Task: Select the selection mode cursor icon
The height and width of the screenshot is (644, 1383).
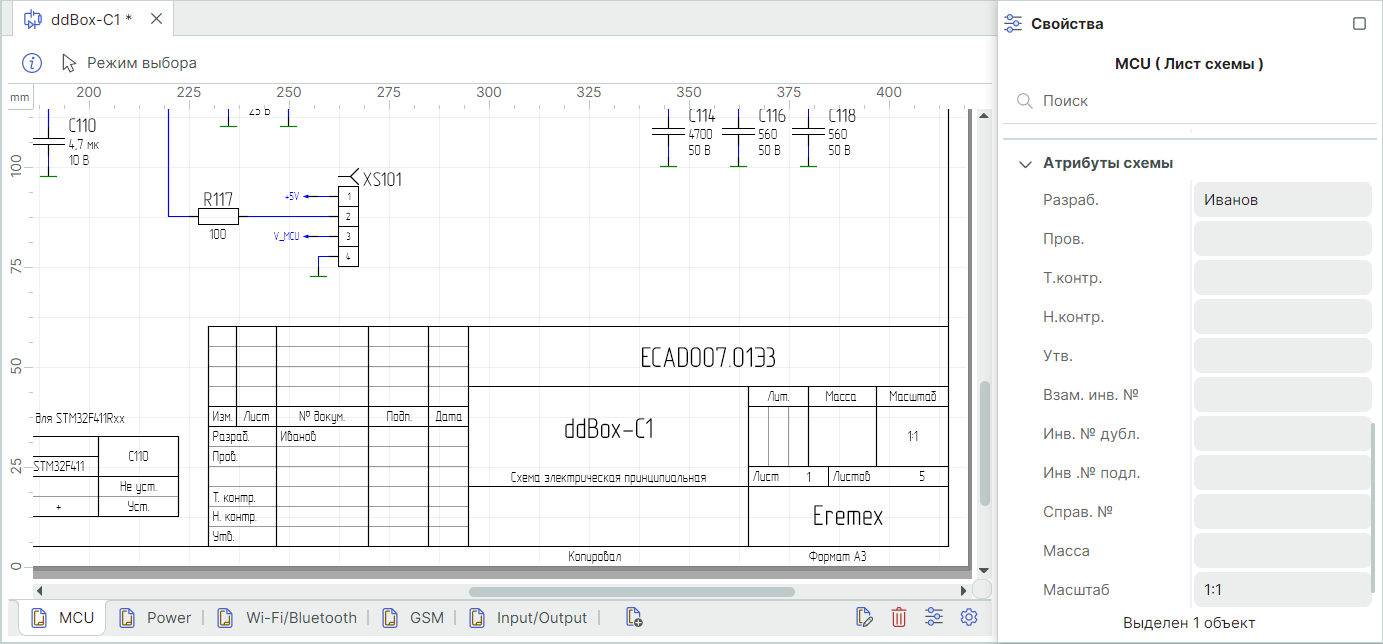Action: [69, 63]
